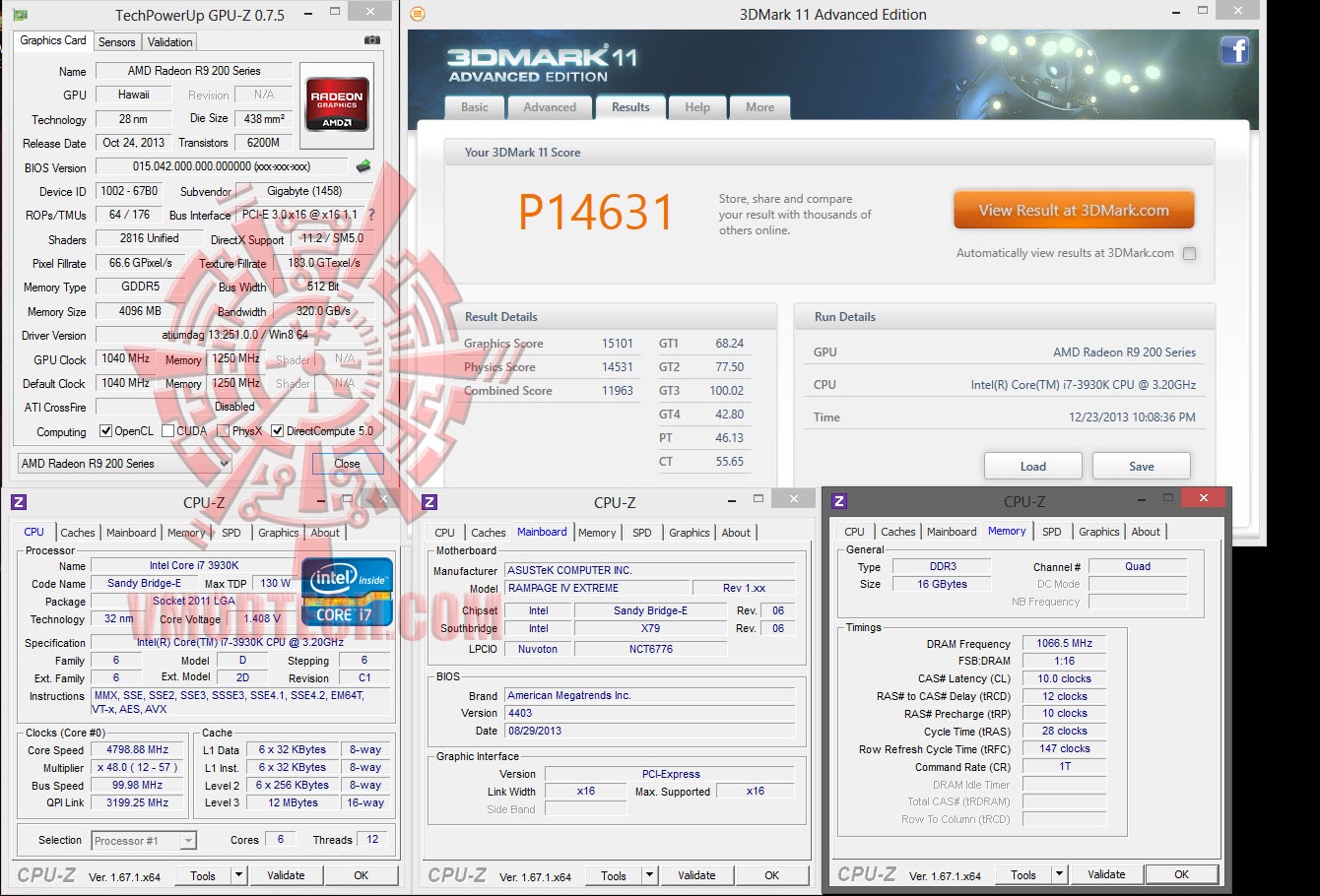This screenshot has height=896, width=1320.
Task: Click the Z icon of the CPU-Z Mainboard window
Action: 429,502
